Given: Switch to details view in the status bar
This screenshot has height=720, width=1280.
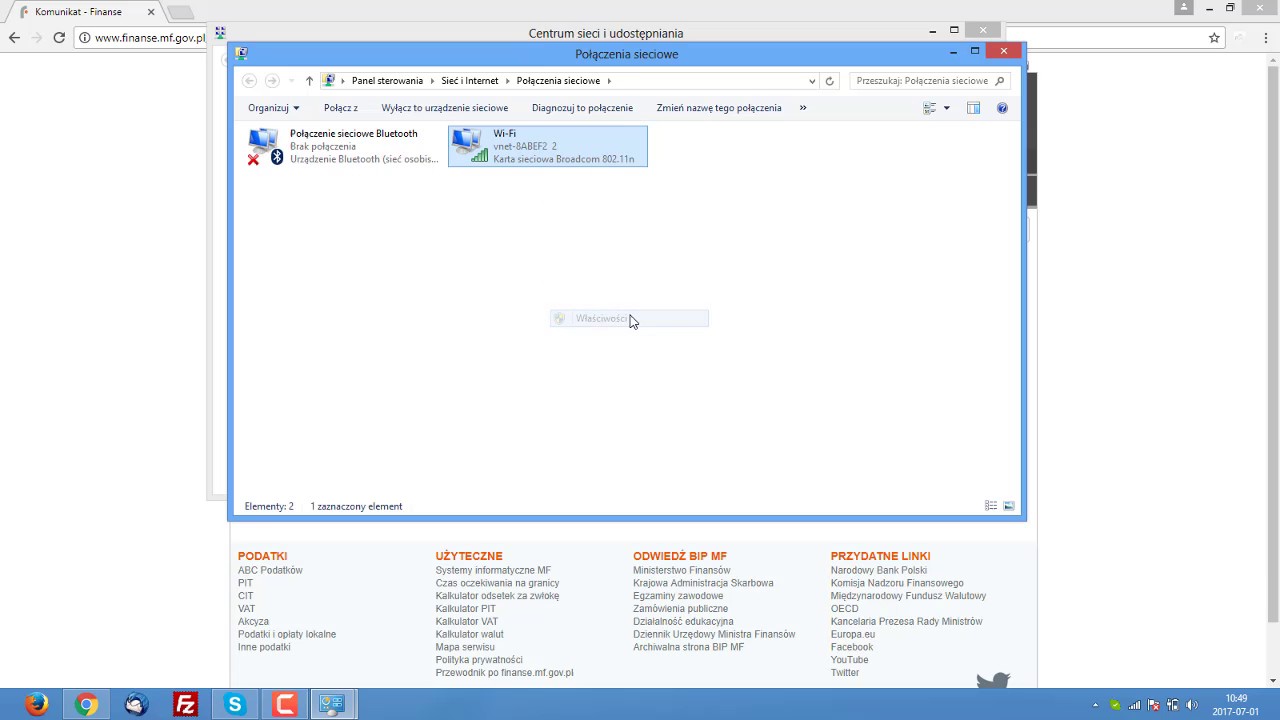Looking at the screenshot, I should pos(991,506).
